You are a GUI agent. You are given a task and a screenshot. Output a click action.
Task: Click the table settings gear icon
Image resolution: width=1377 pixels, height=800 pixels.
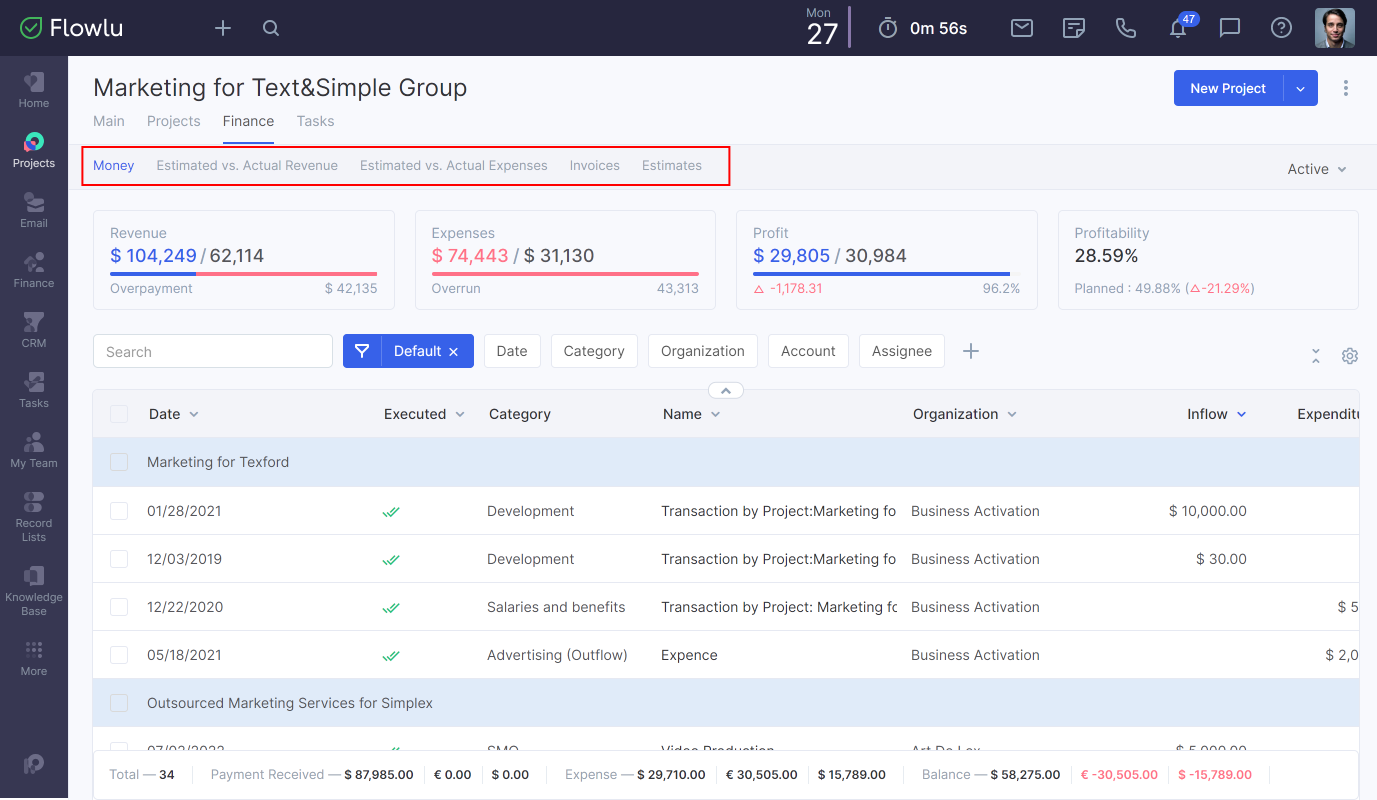coord(1350,356)
